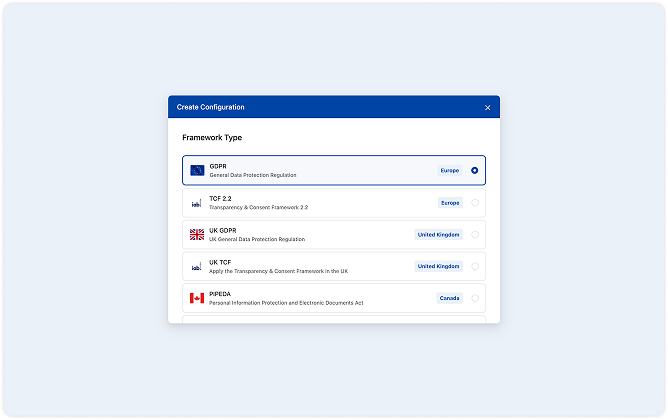Click the Europe tag on TCF 2.2 row
Screen dimensions: 668x420
450,203
